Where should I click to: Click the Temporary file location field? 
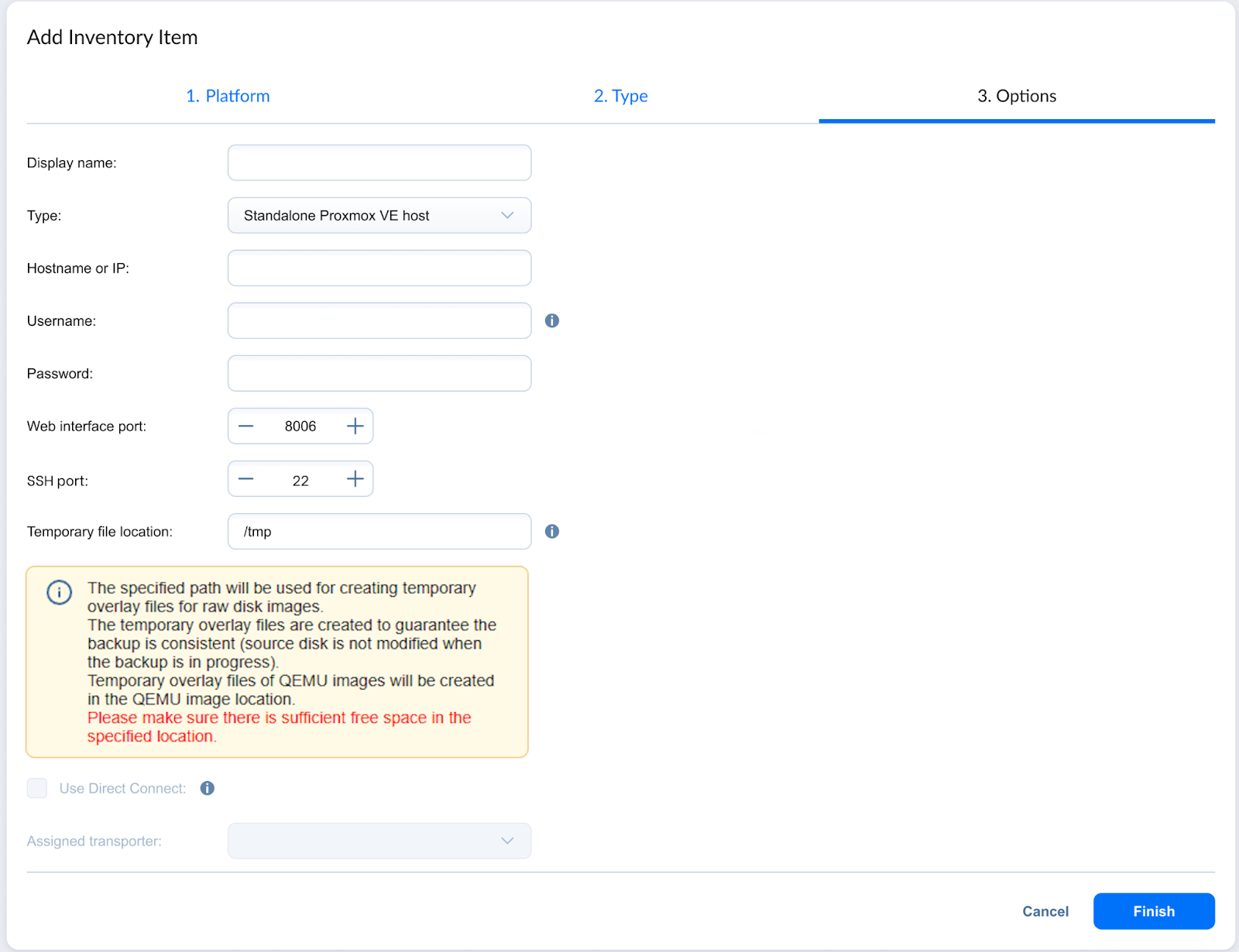pos(379,531)
